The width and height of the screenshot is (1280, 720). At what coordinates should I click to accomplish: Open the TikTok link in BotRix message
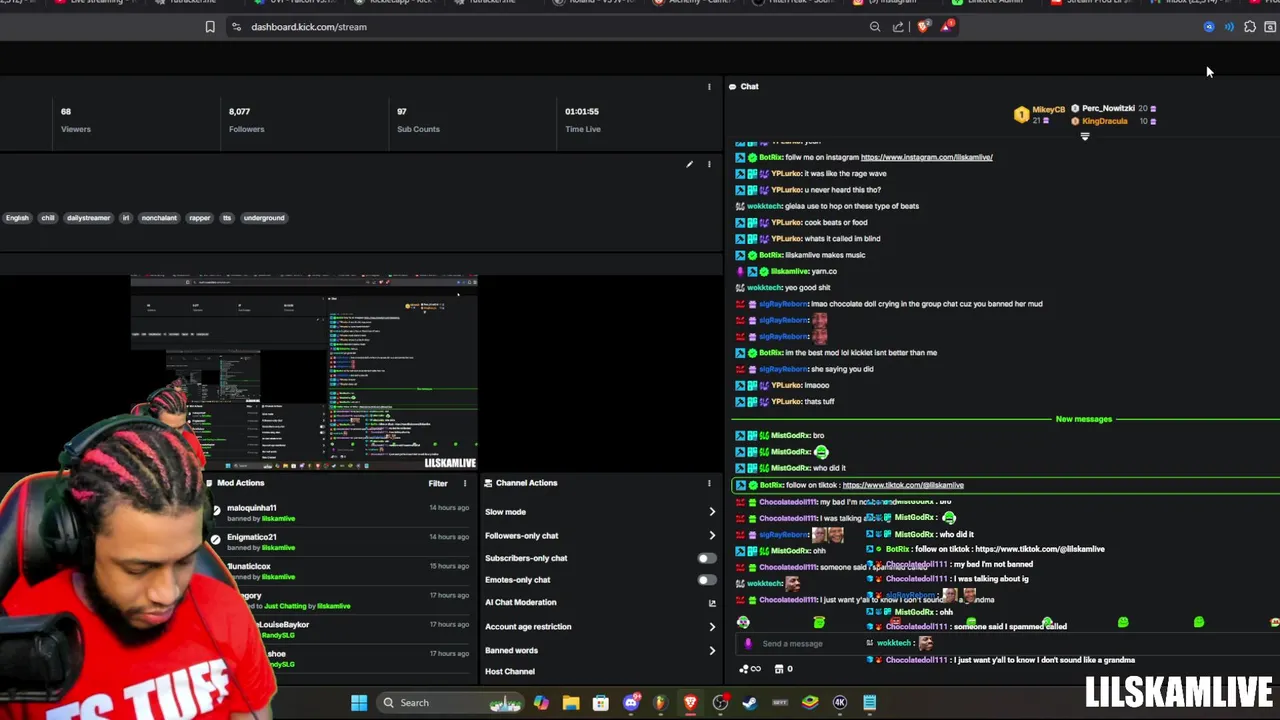click(x=903, y=485)
